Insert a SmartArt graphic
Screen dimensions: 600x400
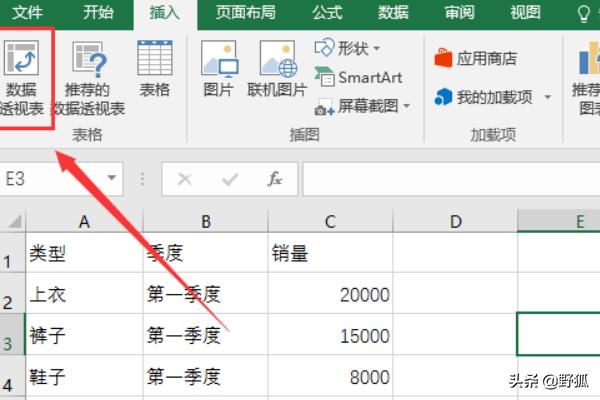pos(358,77)
